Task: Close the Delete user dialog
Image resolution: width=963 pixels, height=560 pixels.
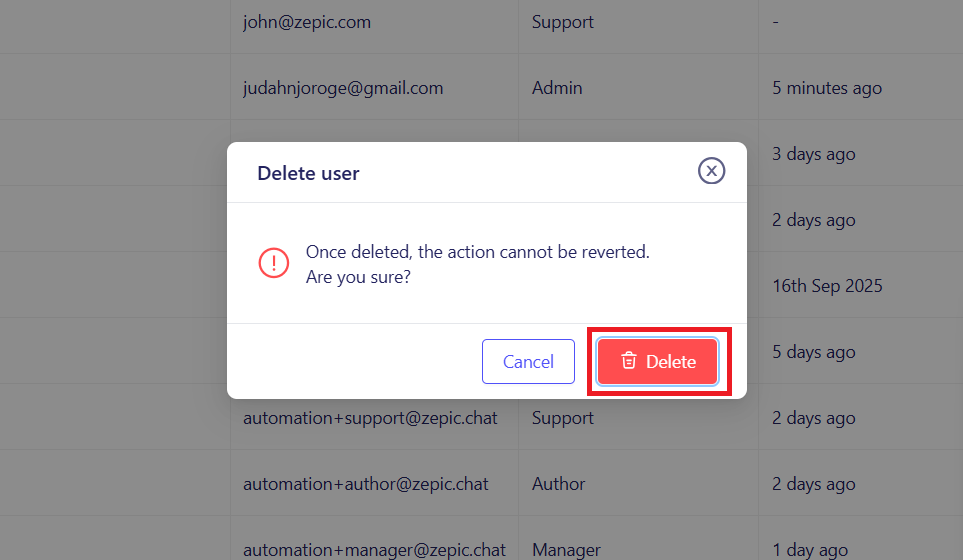Action: [711, 171]
